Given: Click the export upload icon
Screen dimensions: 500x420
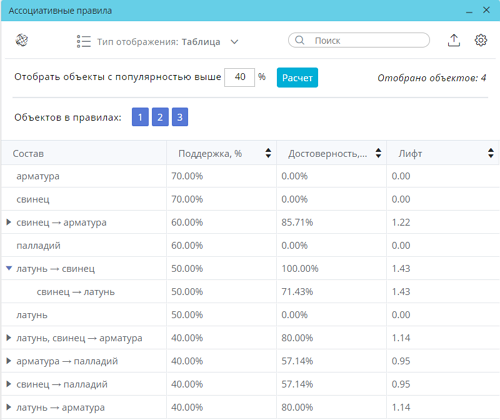Looking at the screenshot, I should (454, 40).
